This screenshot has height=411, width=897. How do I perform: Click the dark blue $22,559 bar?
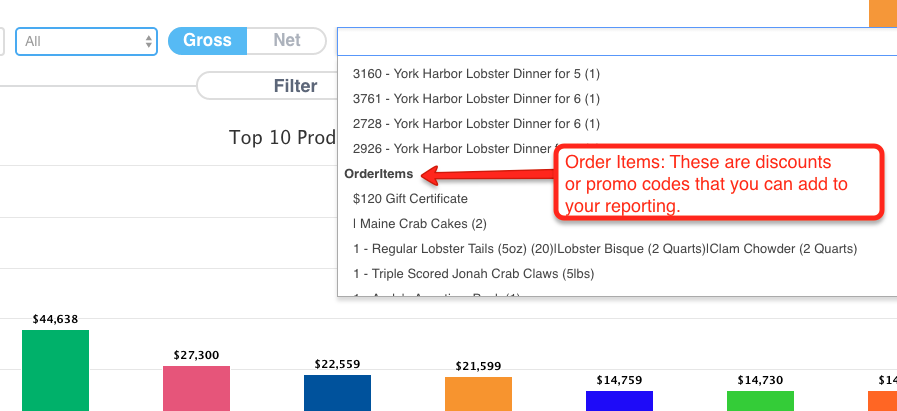[x=338, y=393]
